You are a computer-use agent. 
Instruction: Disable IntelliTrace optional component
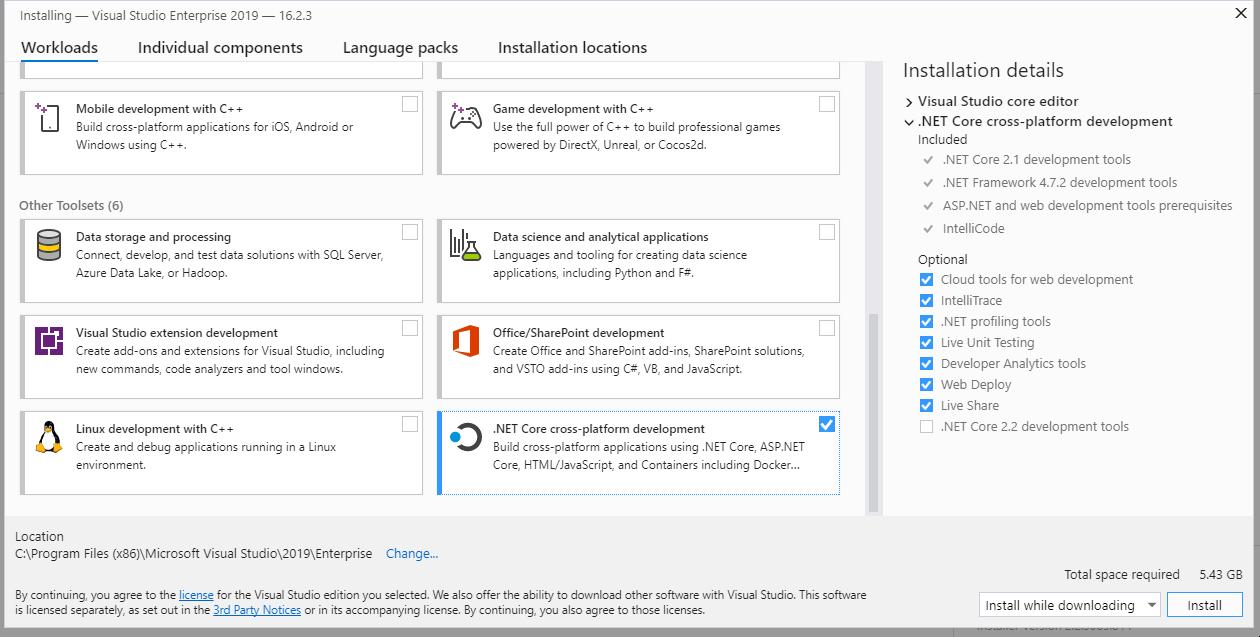pos(926,301)
